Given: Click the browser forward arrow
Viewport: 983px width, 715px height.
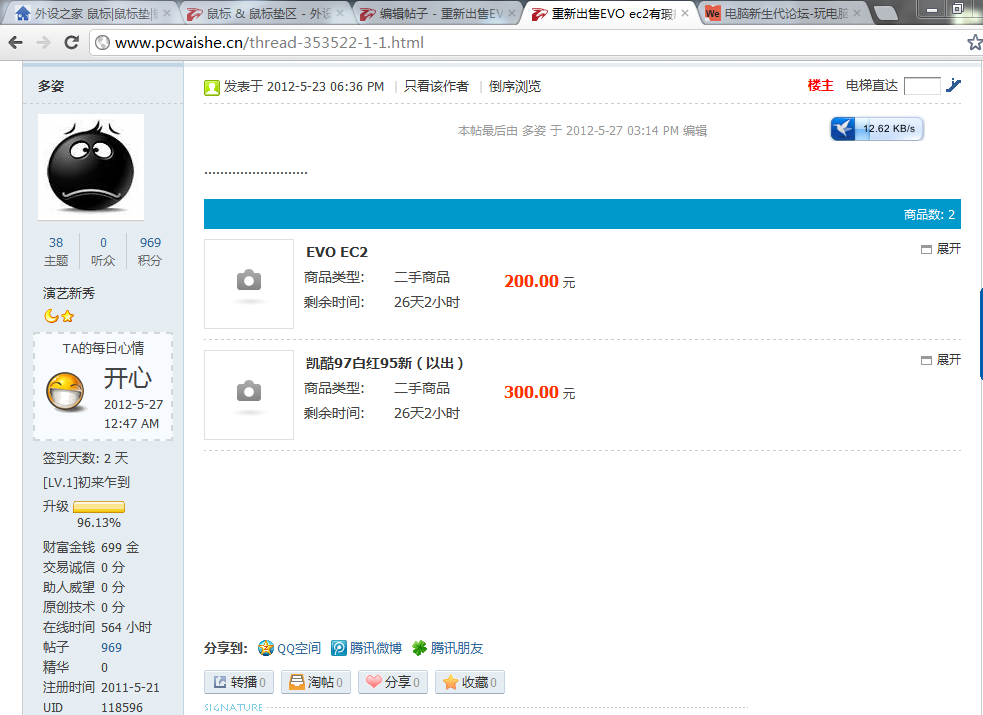Looking at the screenshot, I should (x=43, y=43).
